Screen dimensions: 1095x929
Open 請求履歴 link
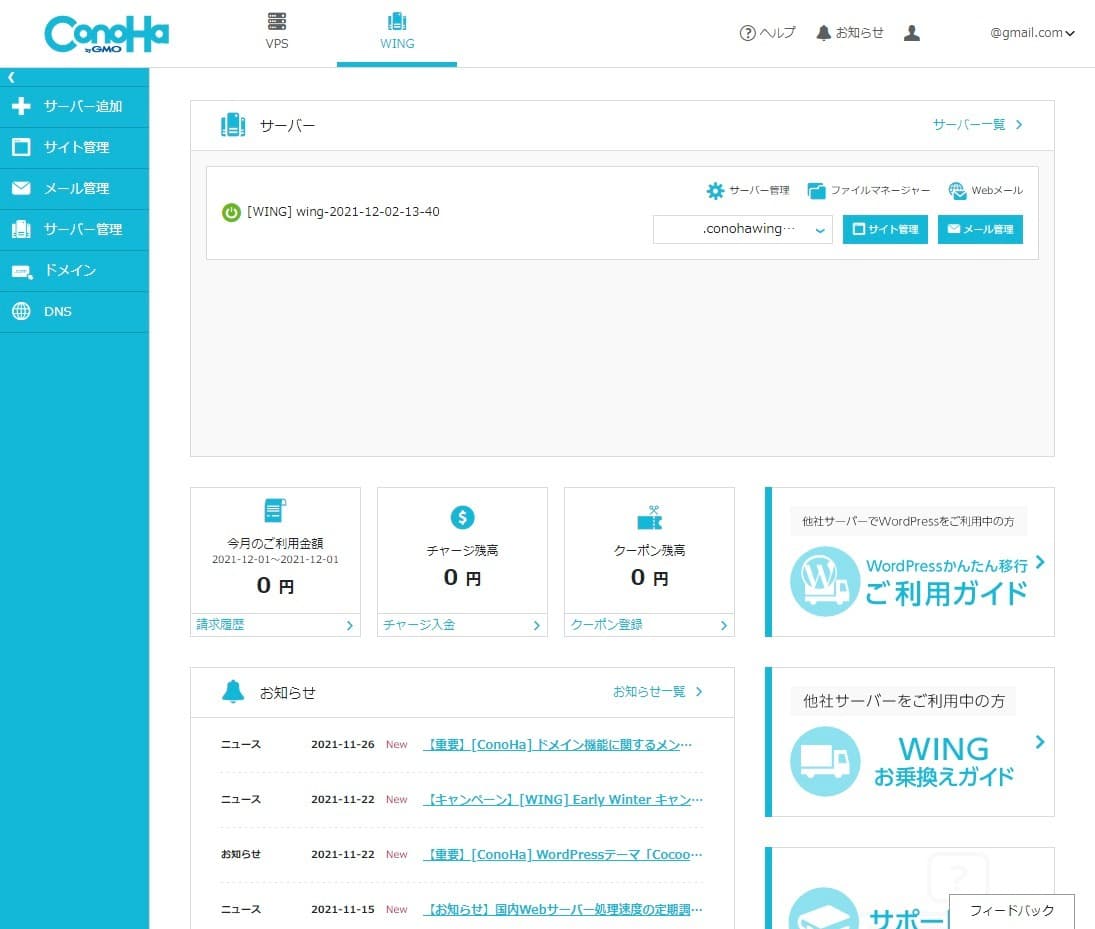coord(275,624)
